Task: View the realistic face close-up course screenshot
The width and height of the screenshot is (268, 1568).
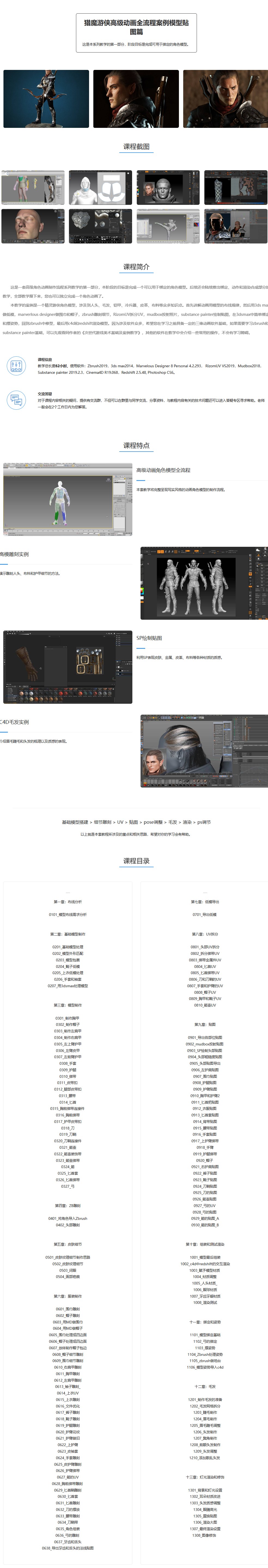Action: pyautogui.click(x=33, y=226)
